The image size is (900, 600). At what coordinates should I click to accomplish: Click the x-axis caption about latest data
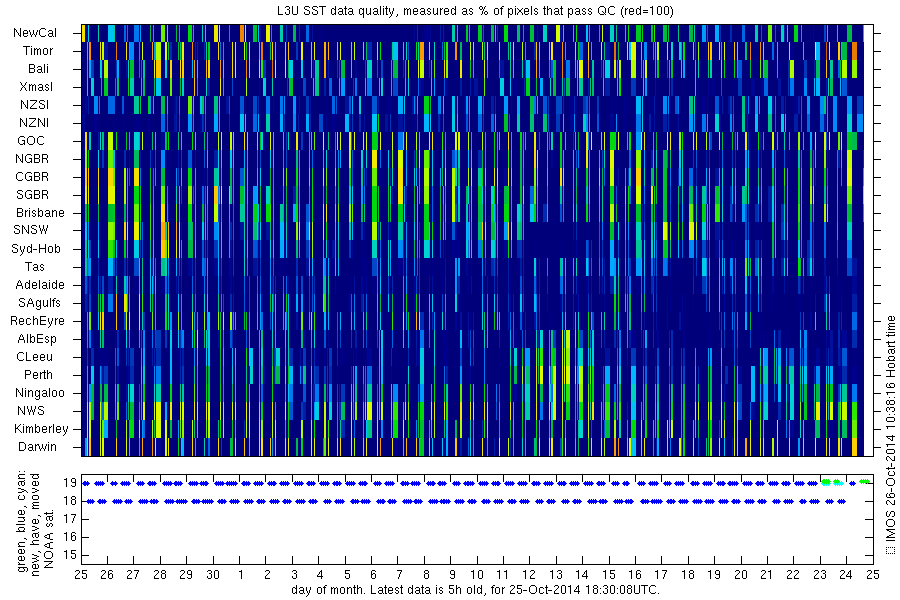pyautogui.click(x=476, y=590)
